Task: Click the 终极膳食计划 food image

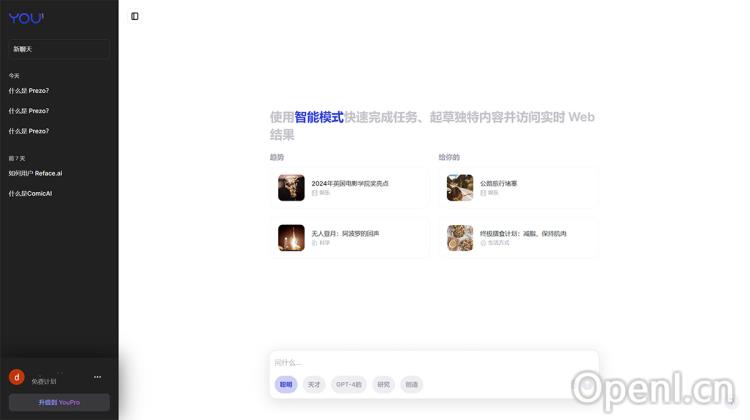Action: pos(460,237)
